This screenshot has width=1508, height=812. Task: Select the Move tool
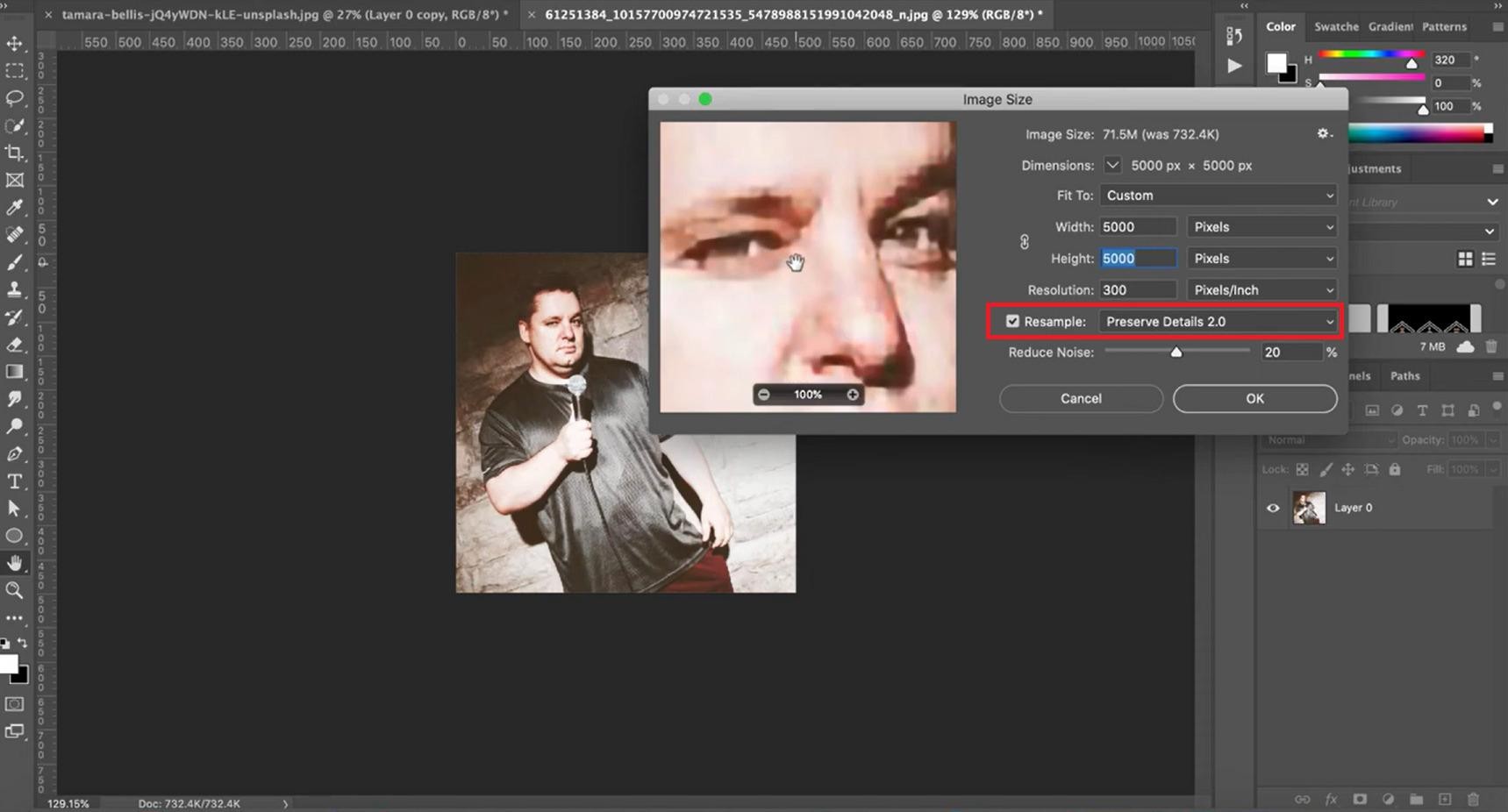pyautogui.click(x=15, y=43)
